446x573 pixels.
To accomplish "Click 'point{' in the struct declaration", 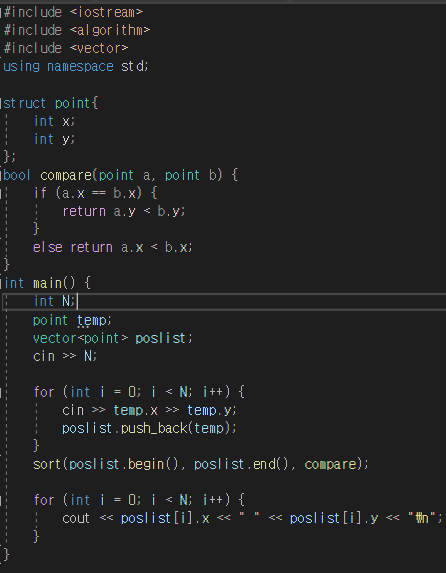I will tap(76, 103).
